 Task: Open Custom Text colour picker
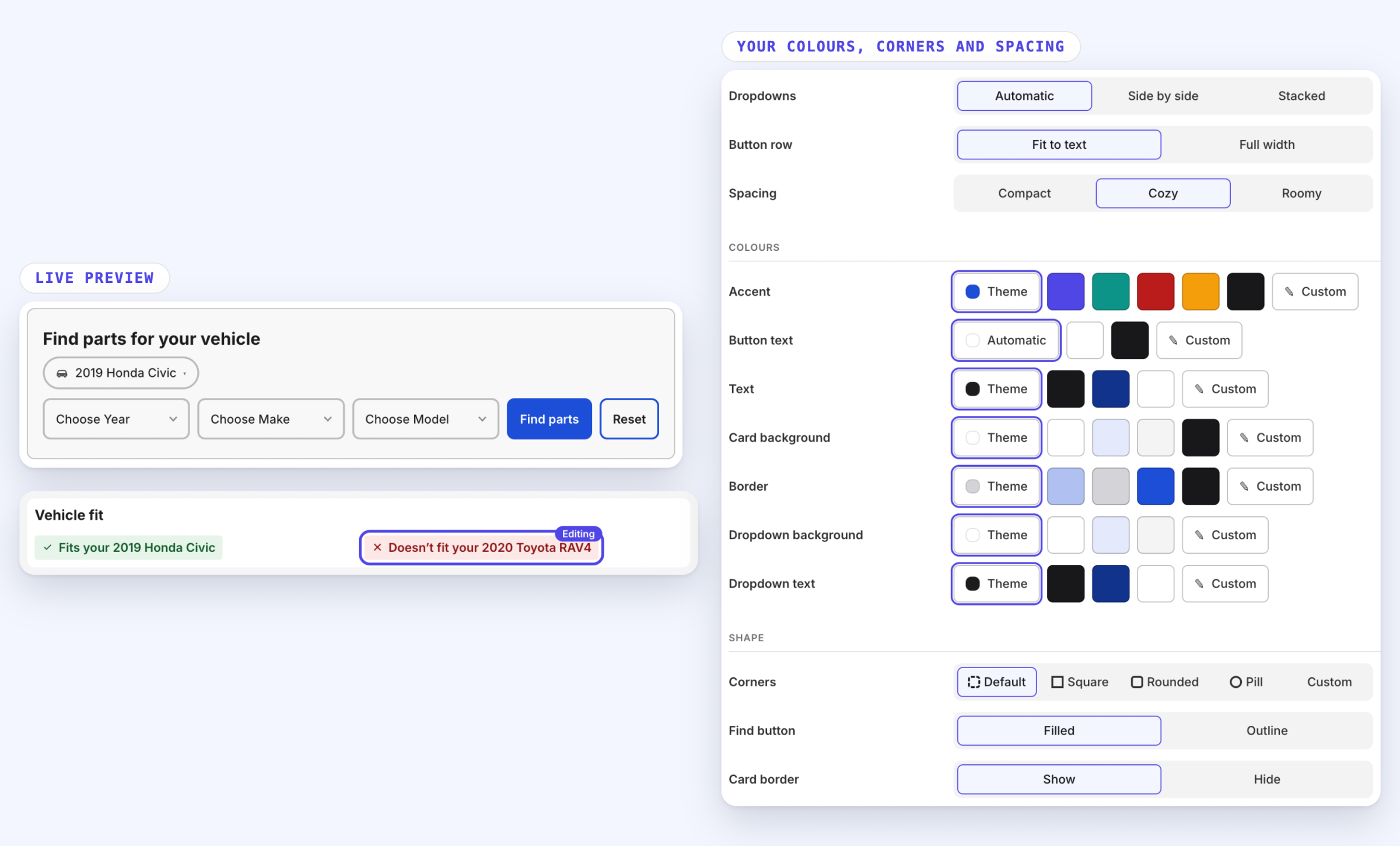point(1225,389)
